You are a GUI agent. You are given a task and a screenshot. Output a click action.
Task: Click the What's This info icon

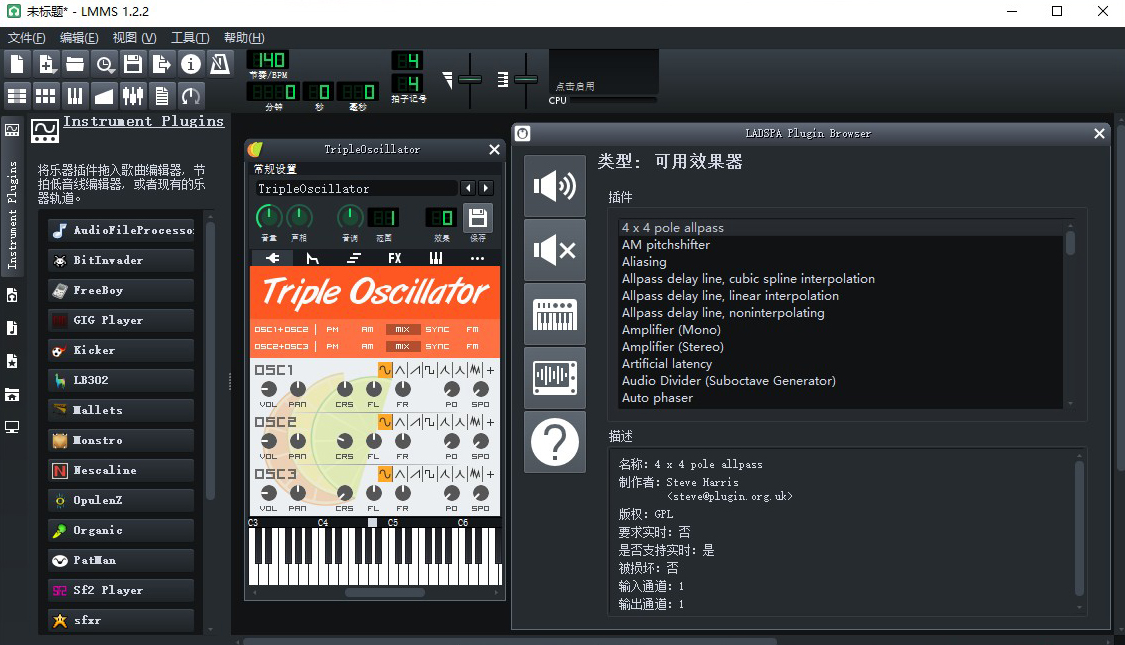point(191,65)
